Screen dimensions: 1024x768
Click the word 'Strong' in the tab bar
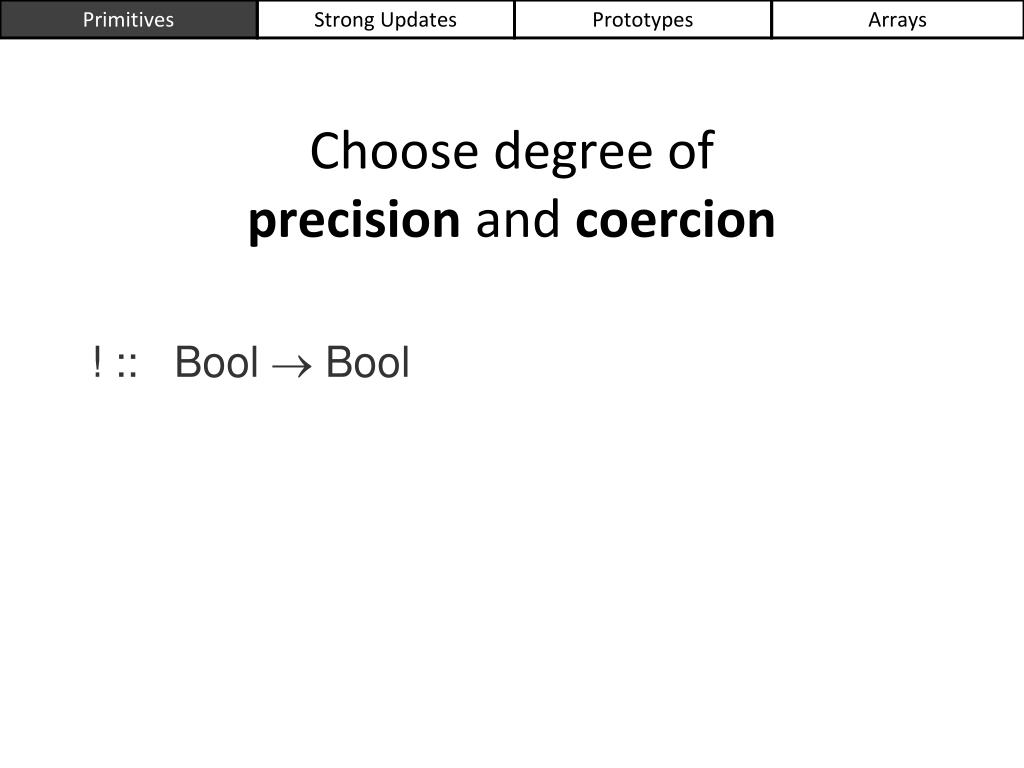[x=344, y=20]
